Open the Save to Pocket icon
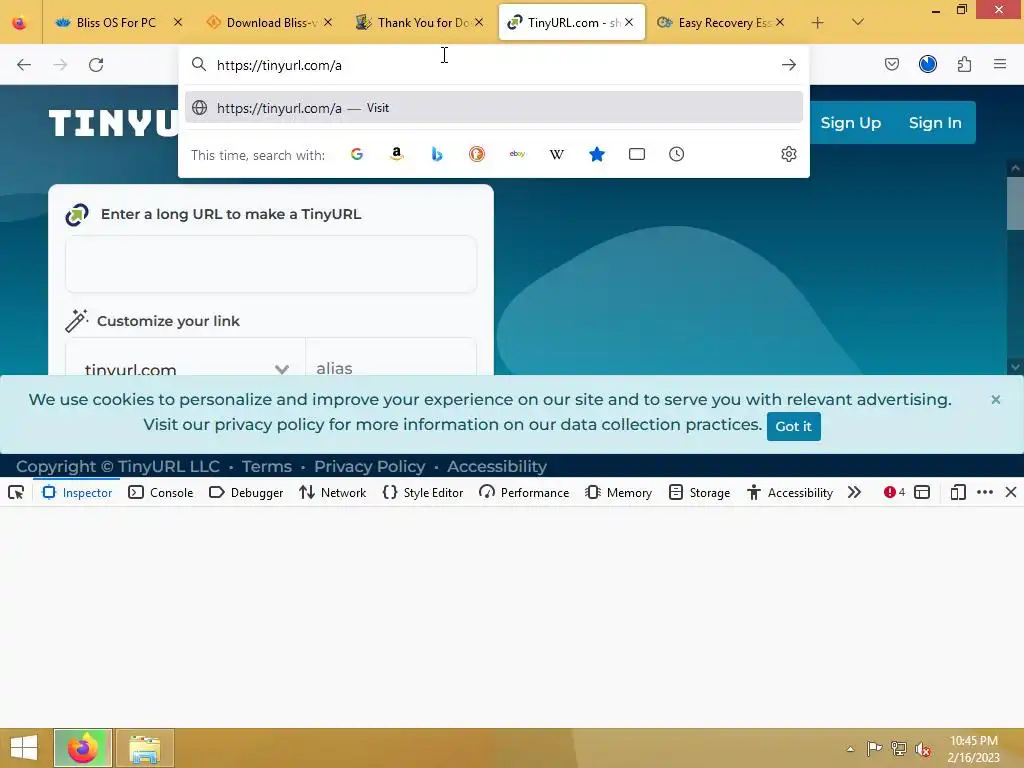1024x768 pixels. coord(892,64)
